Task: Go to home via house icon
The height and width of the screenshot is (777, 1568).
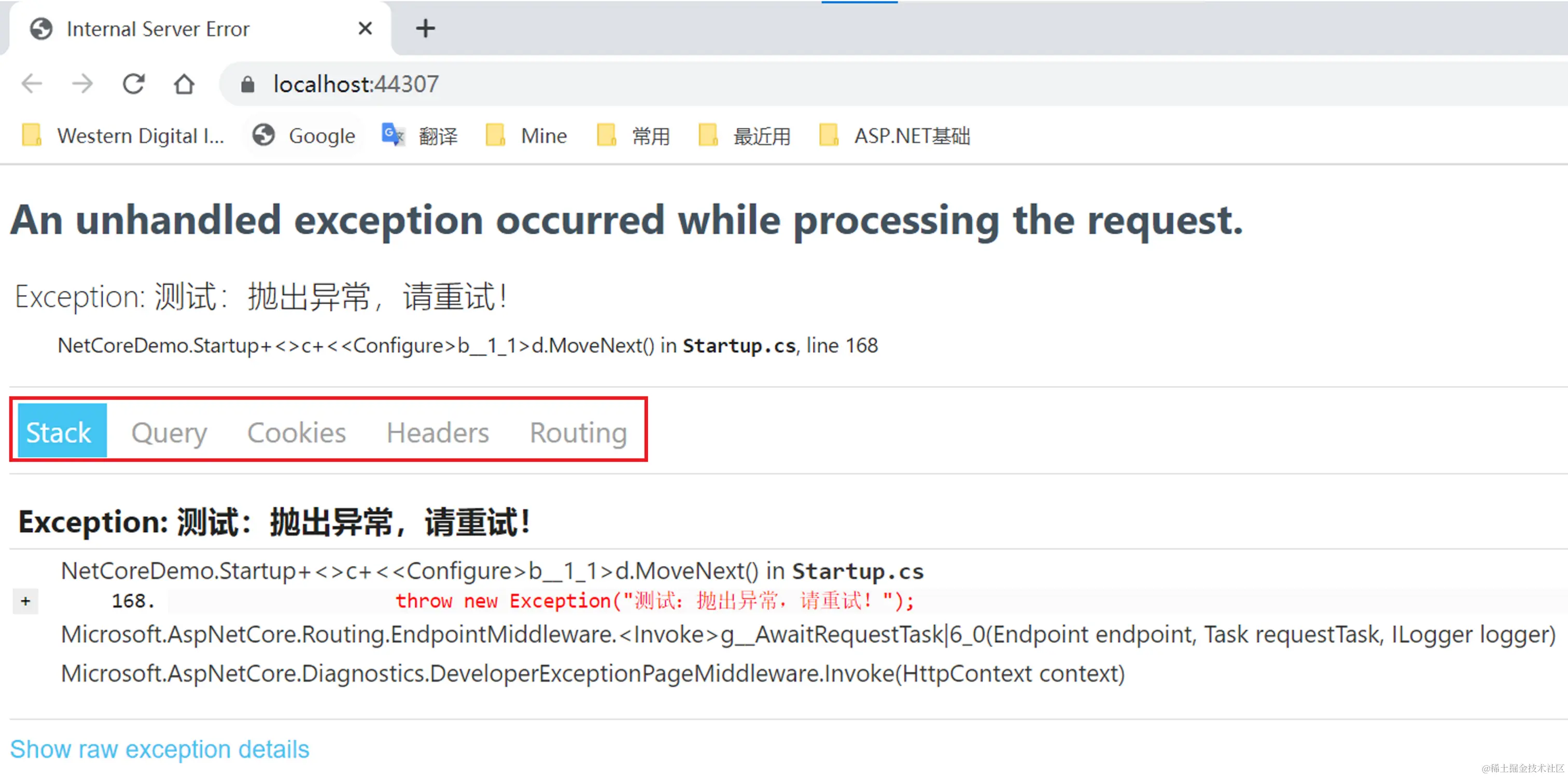Action: pyautogui.click(x=184, y=83)
